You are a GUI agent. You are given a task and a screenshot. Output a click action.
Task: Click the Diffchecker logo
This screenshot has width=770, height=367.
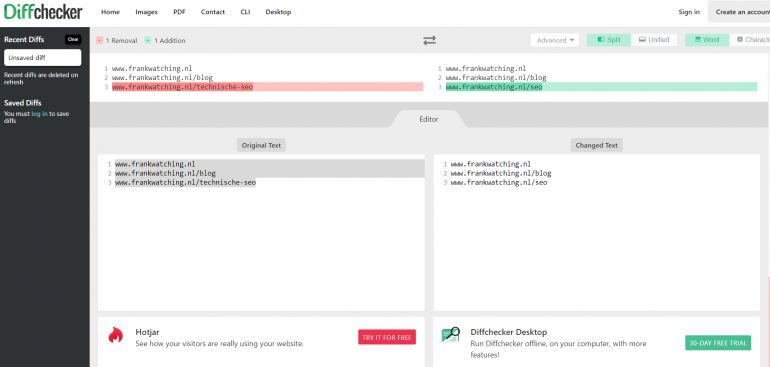(43, 12)
